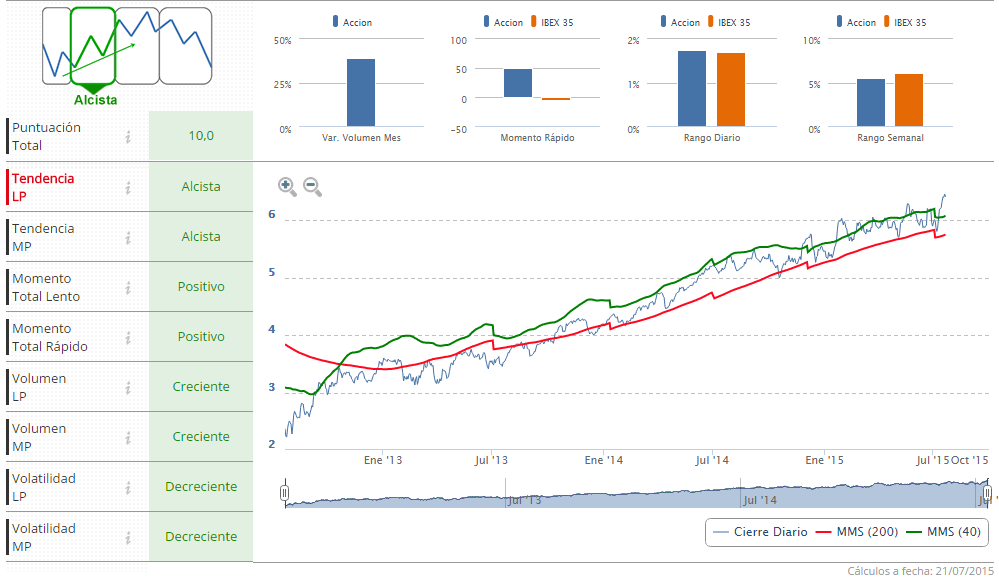999x584 pixels.
Task: Click the blue Var. Volumen Mes bar
Action: tap(361, 92)
